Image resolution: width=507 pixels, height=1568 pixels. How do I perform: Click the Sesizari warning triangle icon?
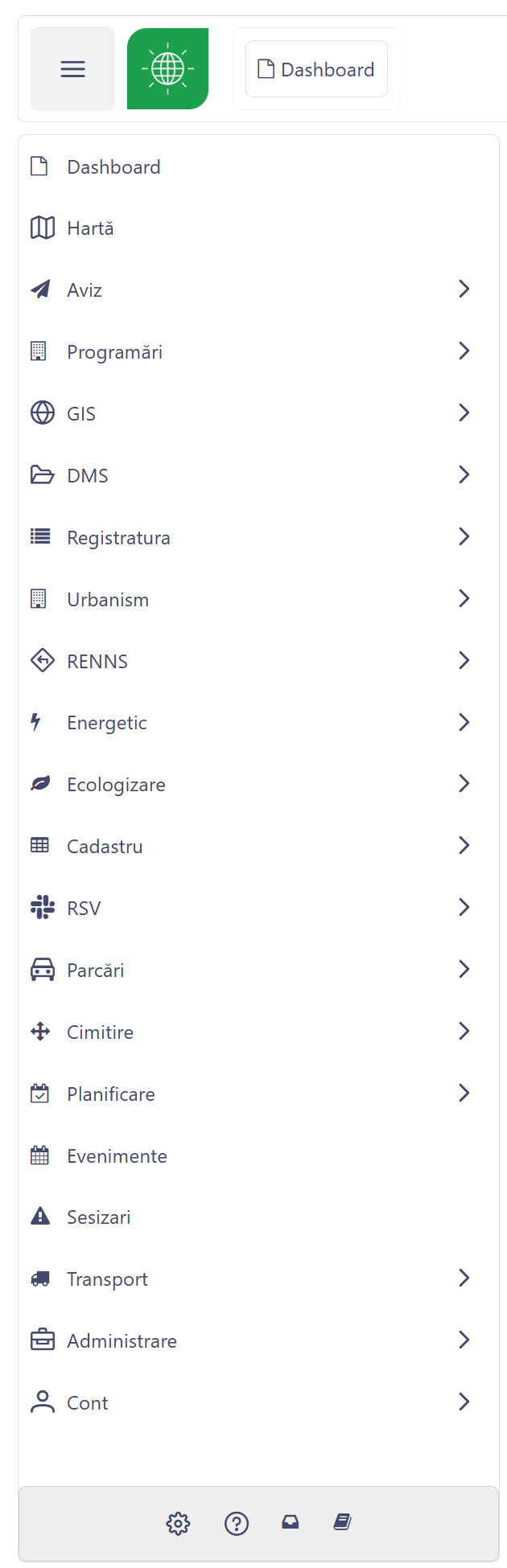click(40, 1217)
